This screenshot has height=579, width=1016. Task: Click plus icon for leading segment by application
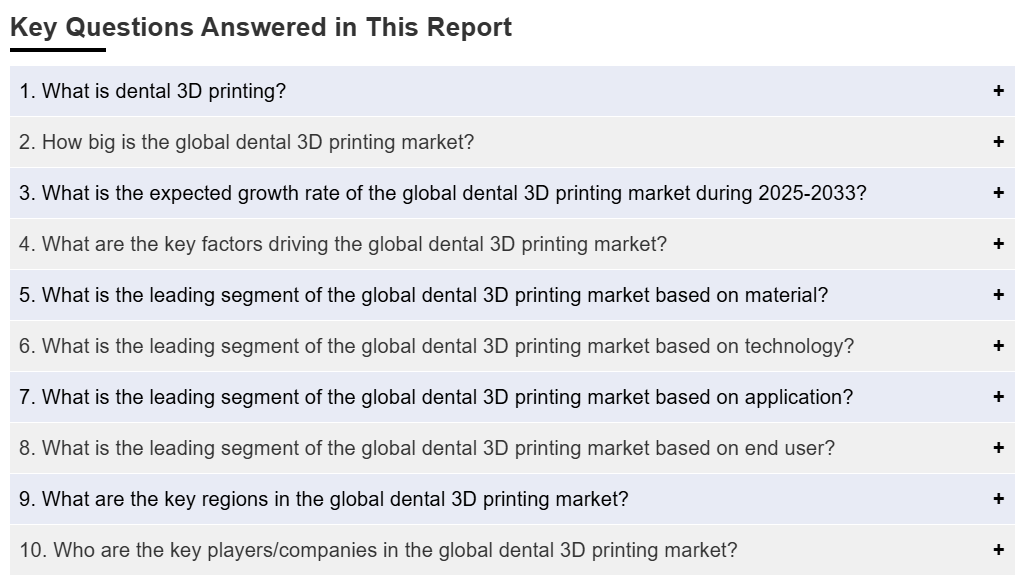[x=998, y=397]
